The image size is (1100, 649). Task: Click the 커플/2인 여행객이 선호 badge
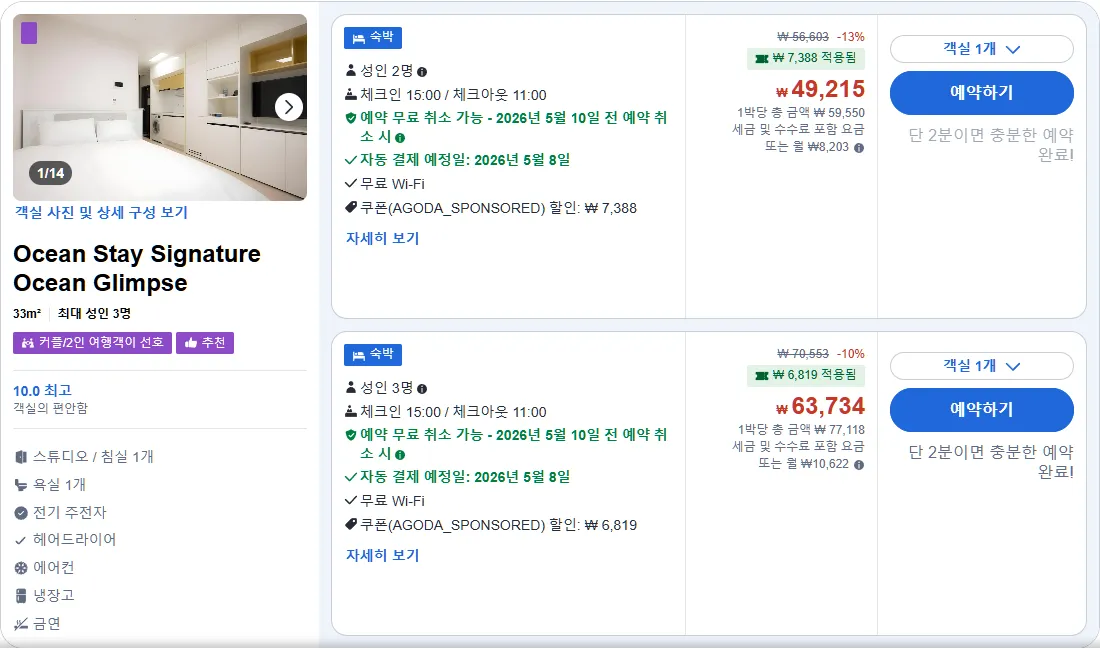point(93,343)
